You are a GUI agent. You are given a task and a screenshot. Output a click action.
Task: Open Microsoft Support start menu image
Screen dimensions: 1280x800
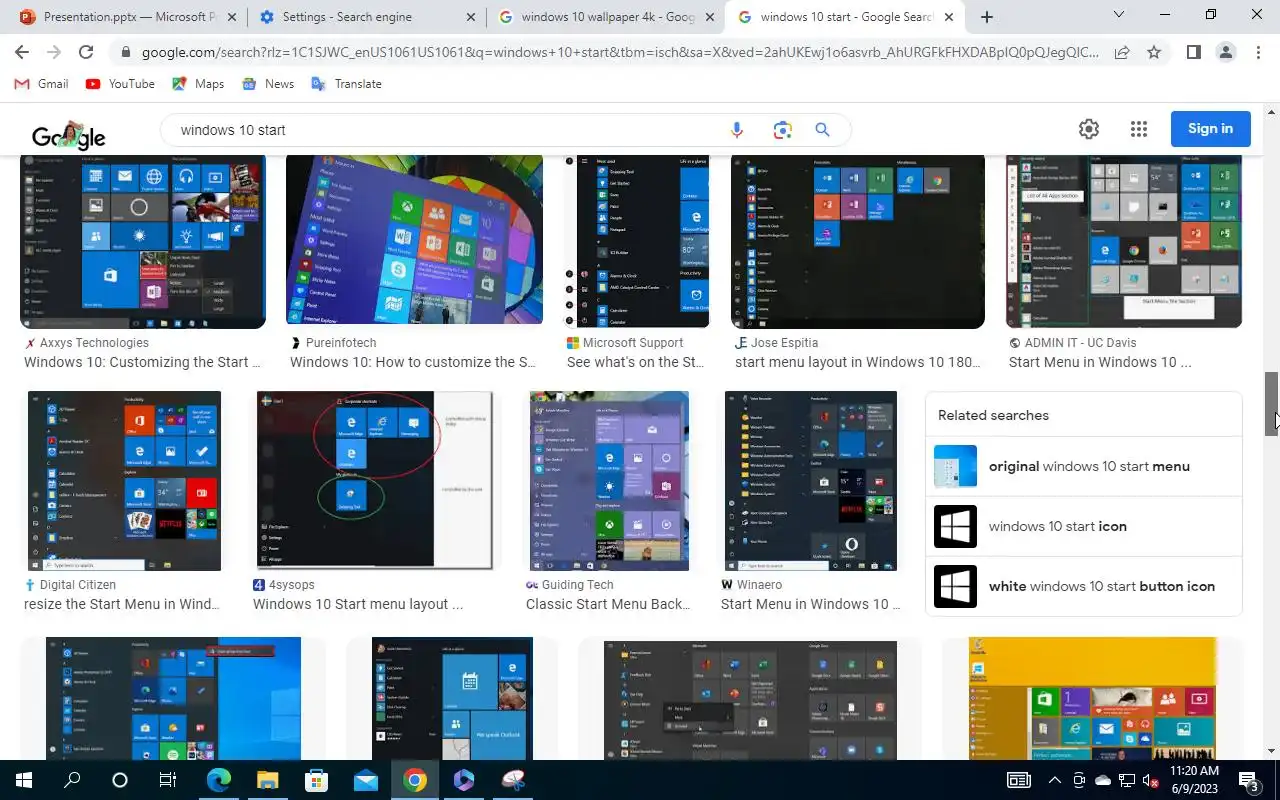636,242
